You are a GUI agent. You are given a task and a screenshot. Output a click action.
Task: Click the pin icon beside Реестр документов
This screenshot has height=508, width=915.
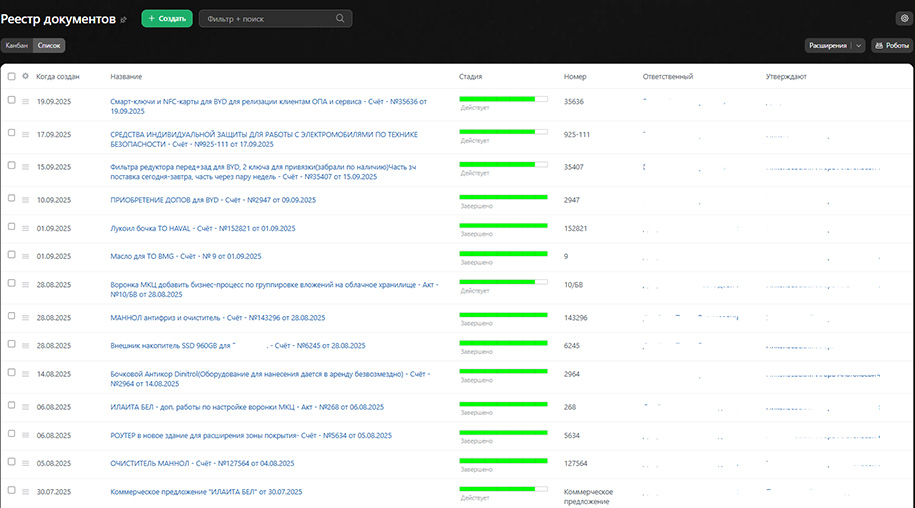(124, 19)
